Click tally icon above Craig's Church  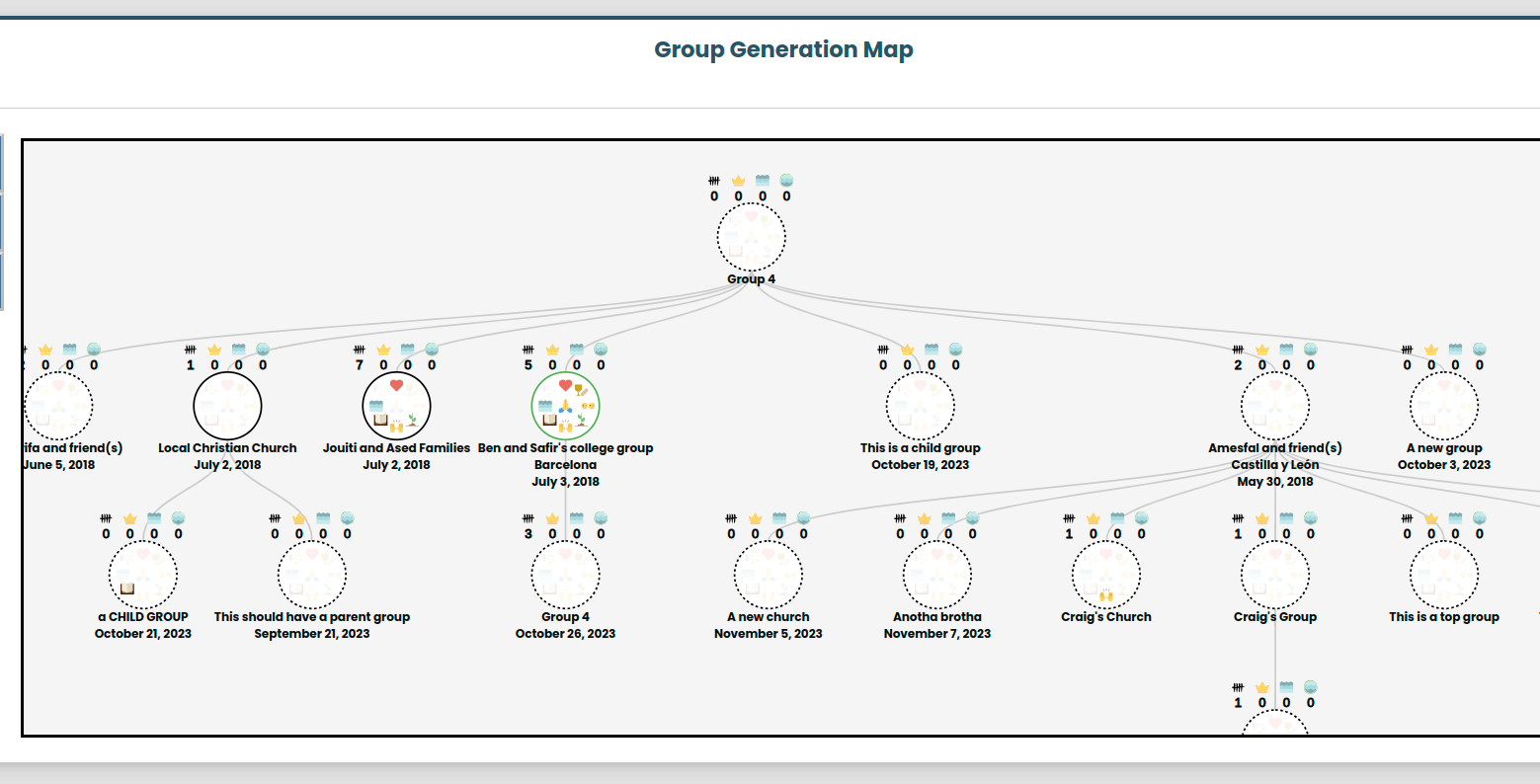[x=1069, y=518]
